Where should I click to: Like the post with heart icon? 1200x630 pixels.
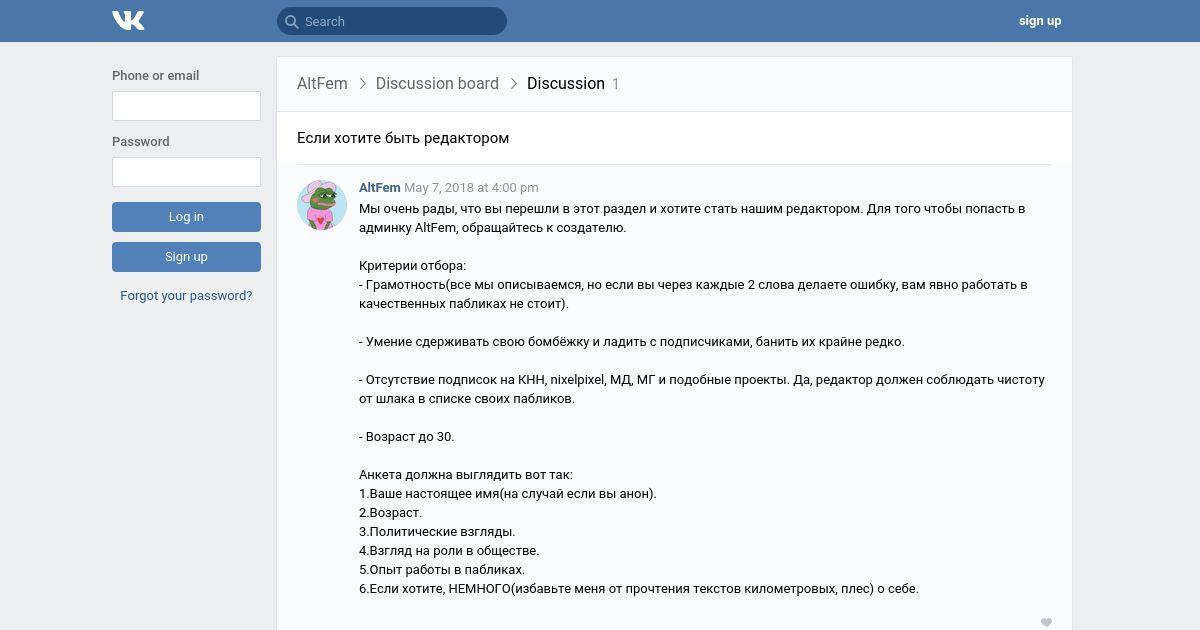[1046, 622]
